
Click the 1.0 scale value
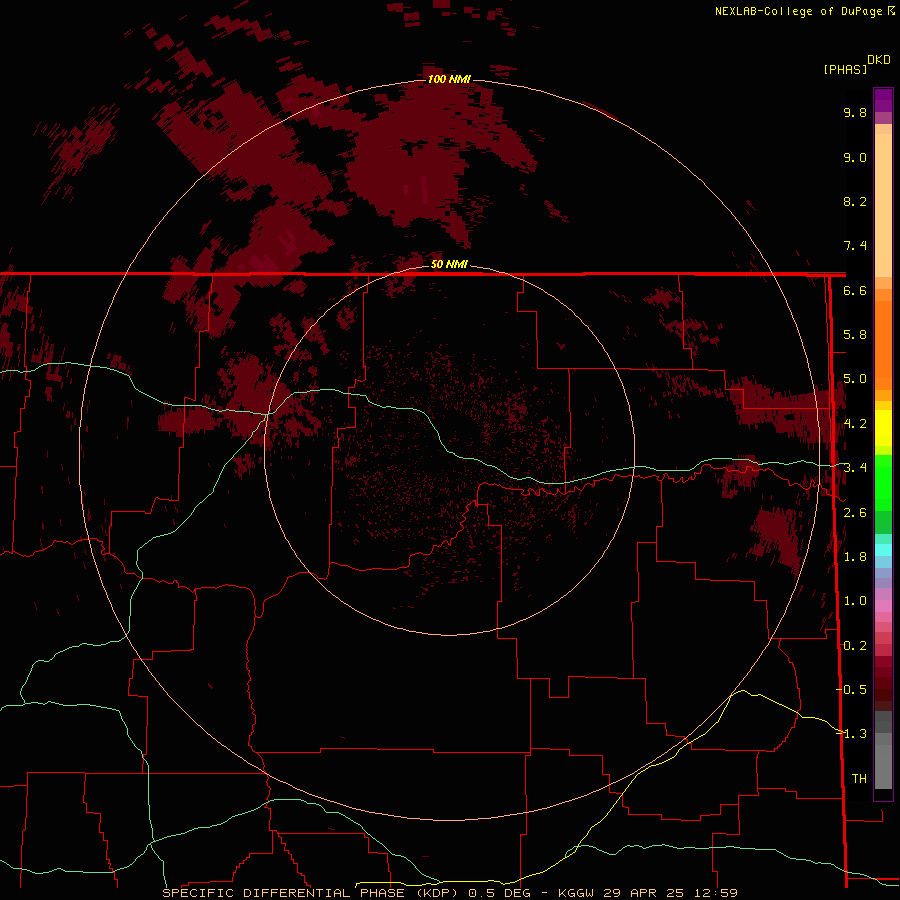tap(855, 601)
